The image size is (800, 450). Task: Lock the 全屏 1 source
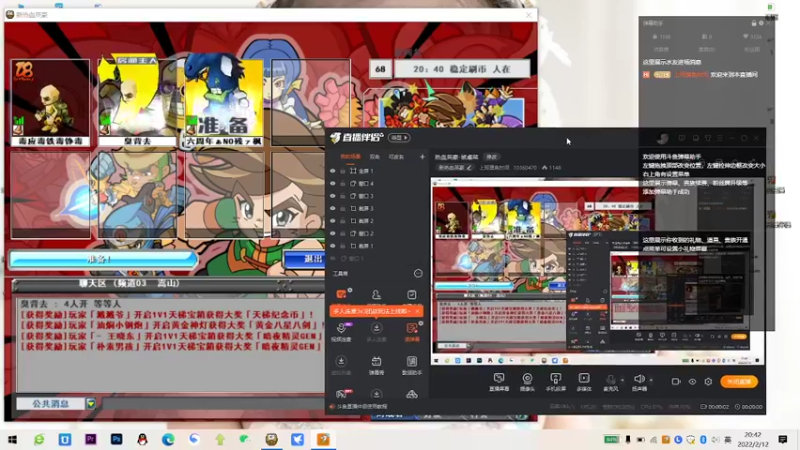pos(343,171)
